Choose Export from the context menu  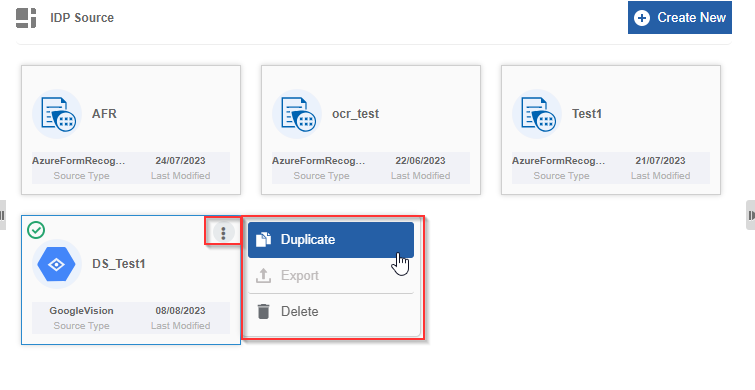(x=331, y=275)
